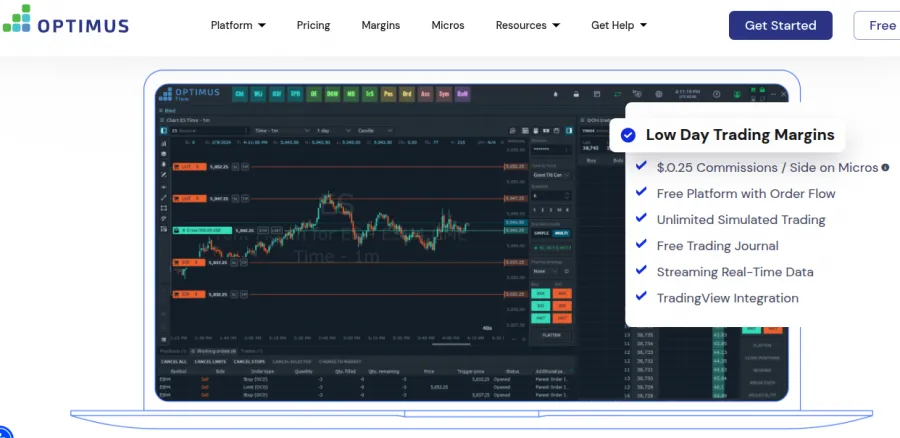The image size is (900, 438).
Task: Click the notification bell icon in the platform
Action: coord(555,94)
